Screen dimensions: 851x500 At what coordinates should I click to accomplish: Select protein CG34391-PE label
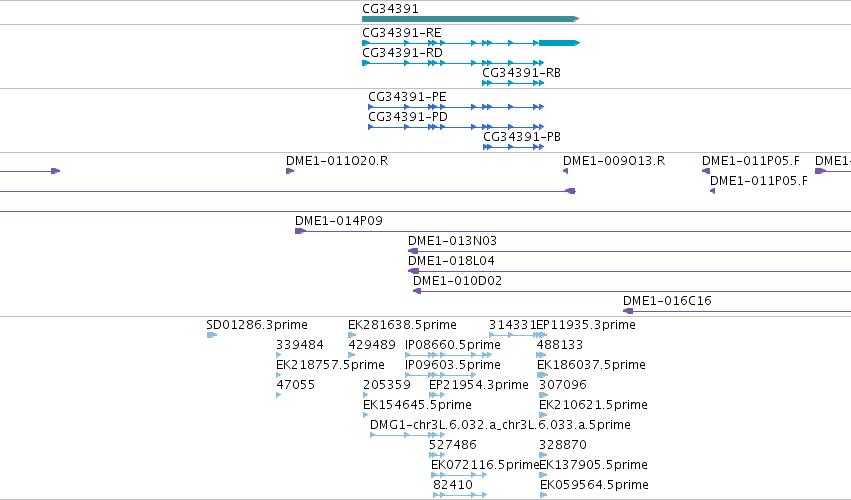point(407,97)
